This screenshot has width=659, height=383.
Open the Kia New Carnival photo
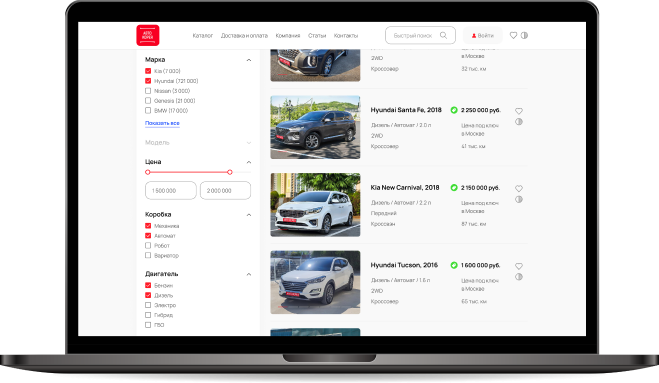coord(315,205)
